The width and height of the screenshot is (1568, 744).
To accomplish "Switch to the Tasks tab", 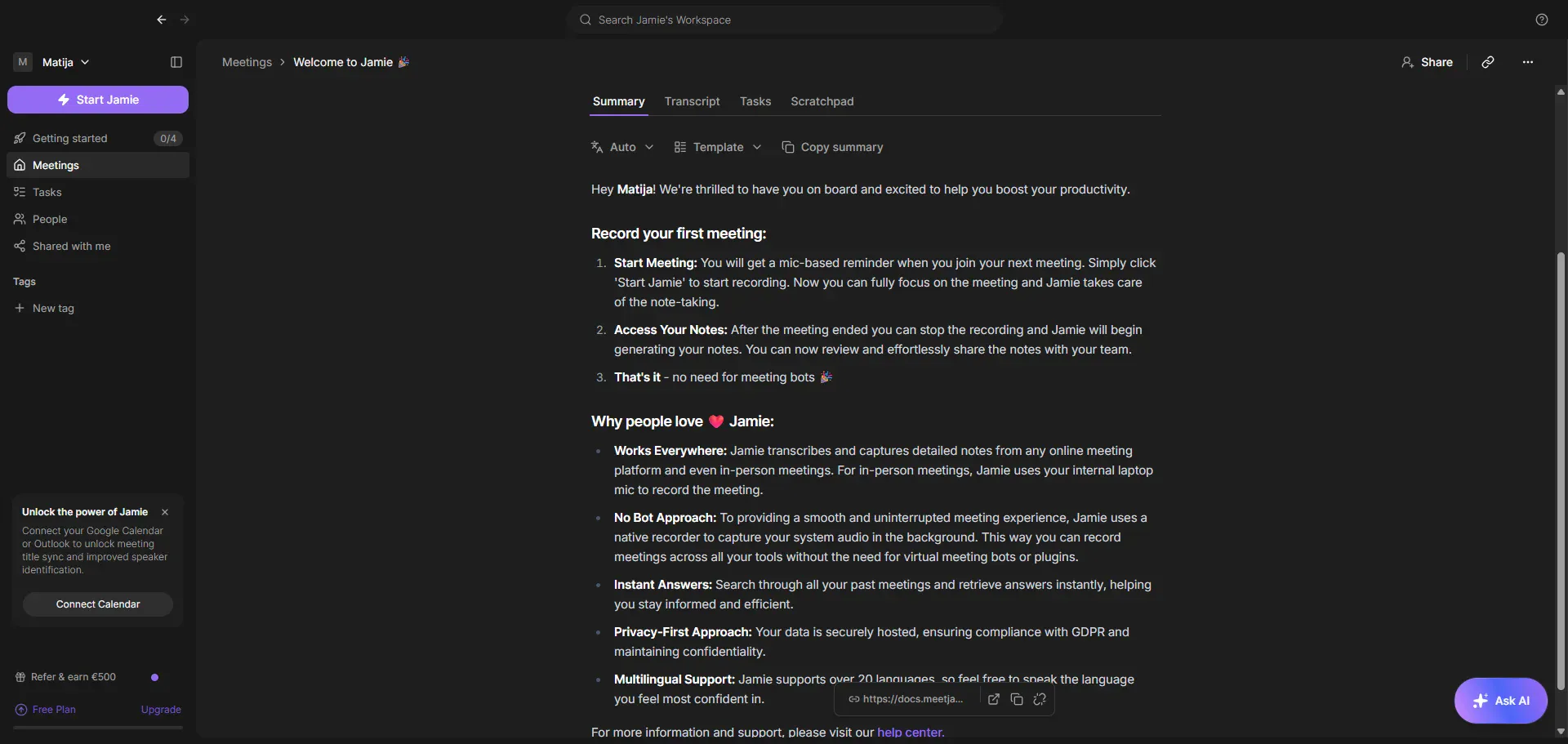I will [x=755, y=101].
